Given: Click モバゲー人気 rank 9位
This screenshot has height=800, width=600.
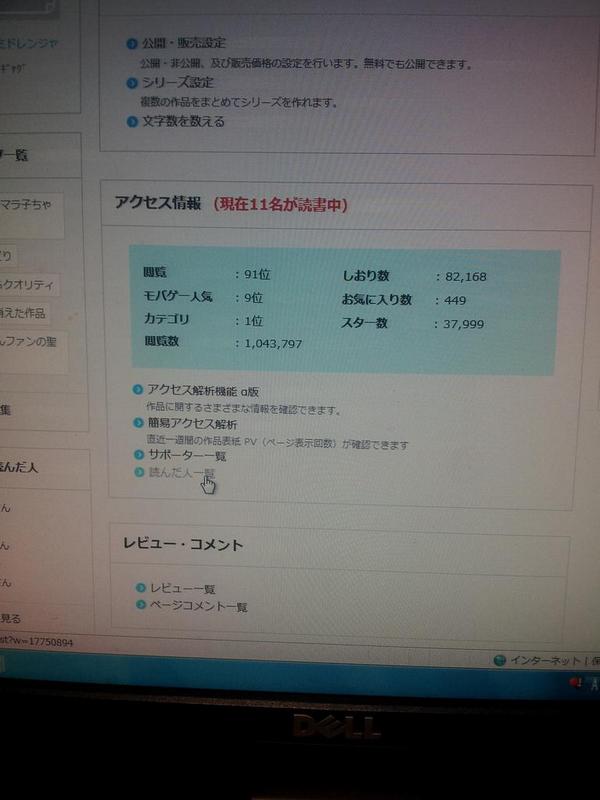Looking at the screenshot, I should point(254,298).
